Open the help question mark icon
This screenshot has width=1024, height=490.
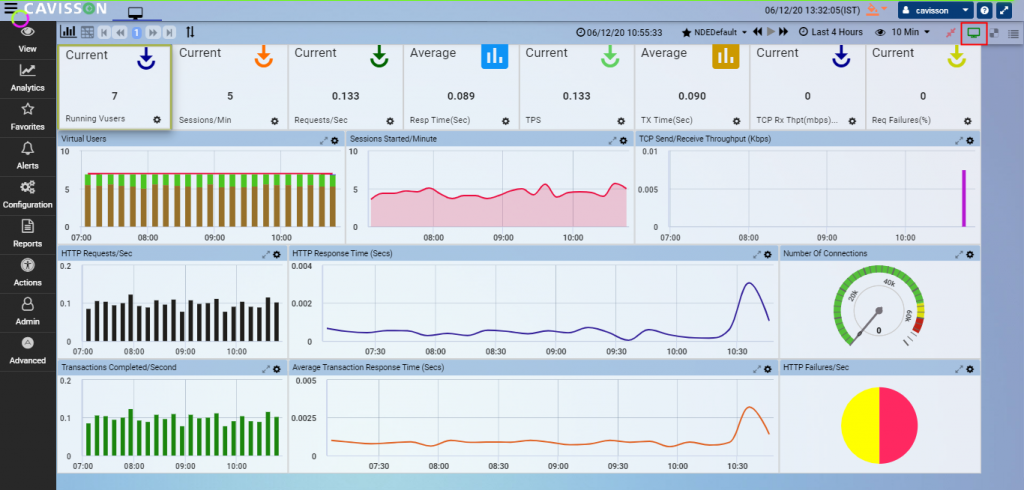click(x=984, y=10)
